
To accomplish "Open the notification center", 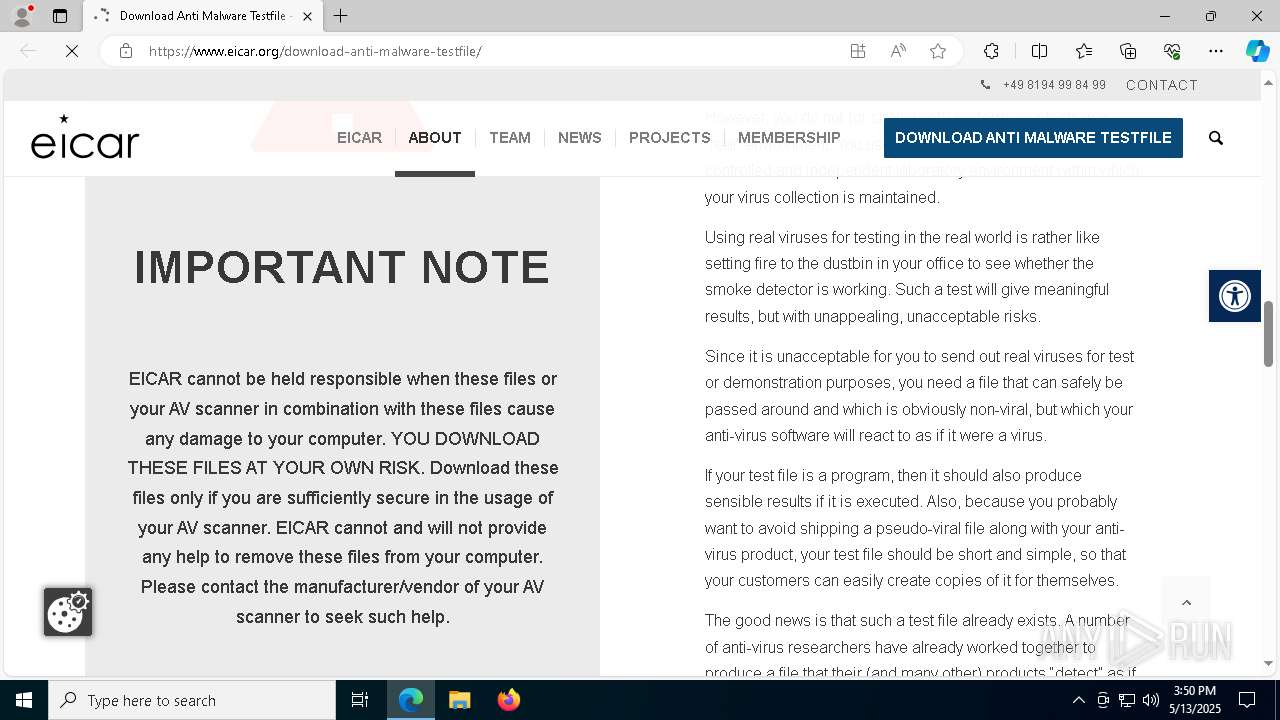I will pyautogui.click(x=1247, y=700).
